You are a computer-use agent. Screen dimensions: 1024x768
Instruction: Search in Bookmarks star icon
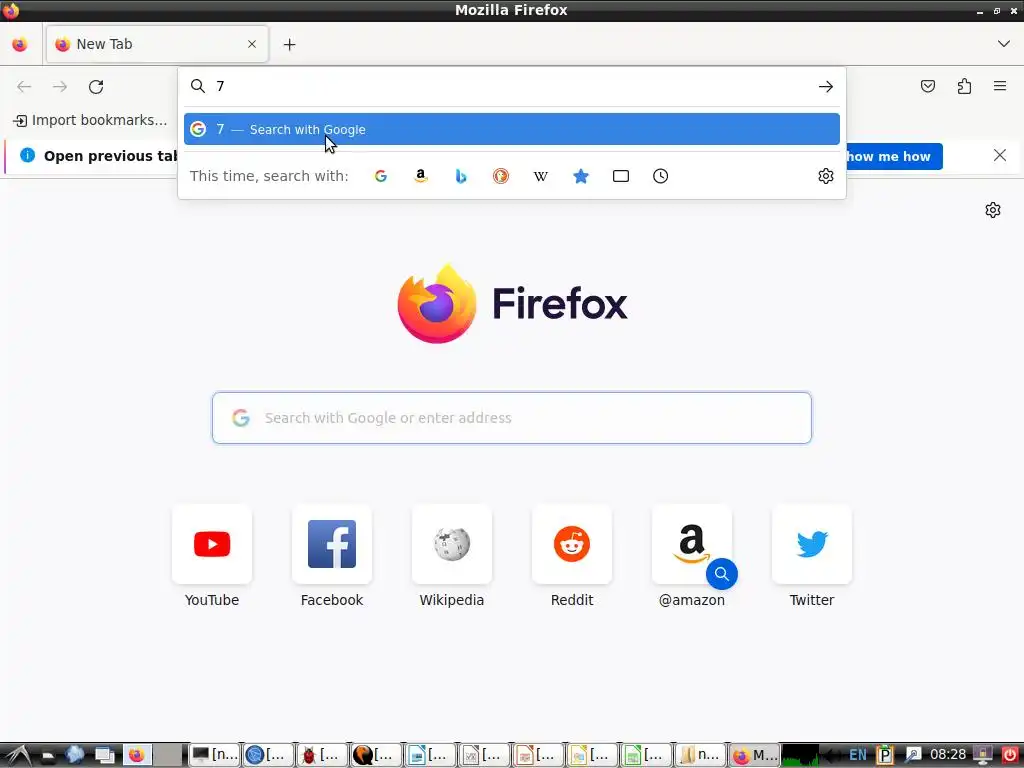click(x=581, y=176)
